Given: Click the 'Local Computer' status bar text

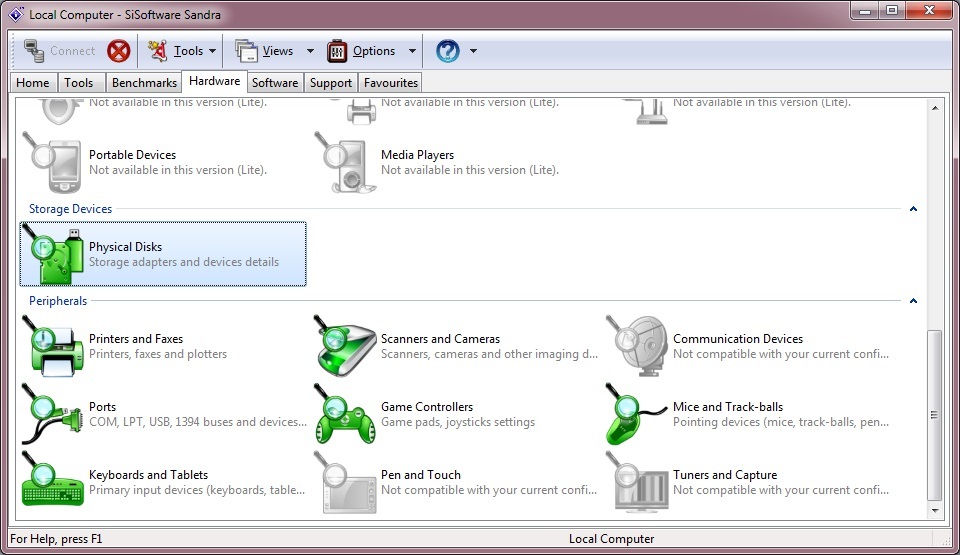Looking at the screenshot, I should tap(612, 539).
